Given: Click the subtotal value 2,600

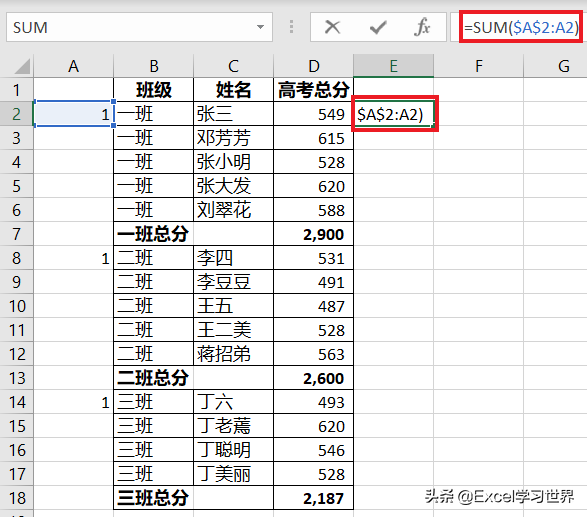Looking at the screenshot, I should click(x=313, y=378).
